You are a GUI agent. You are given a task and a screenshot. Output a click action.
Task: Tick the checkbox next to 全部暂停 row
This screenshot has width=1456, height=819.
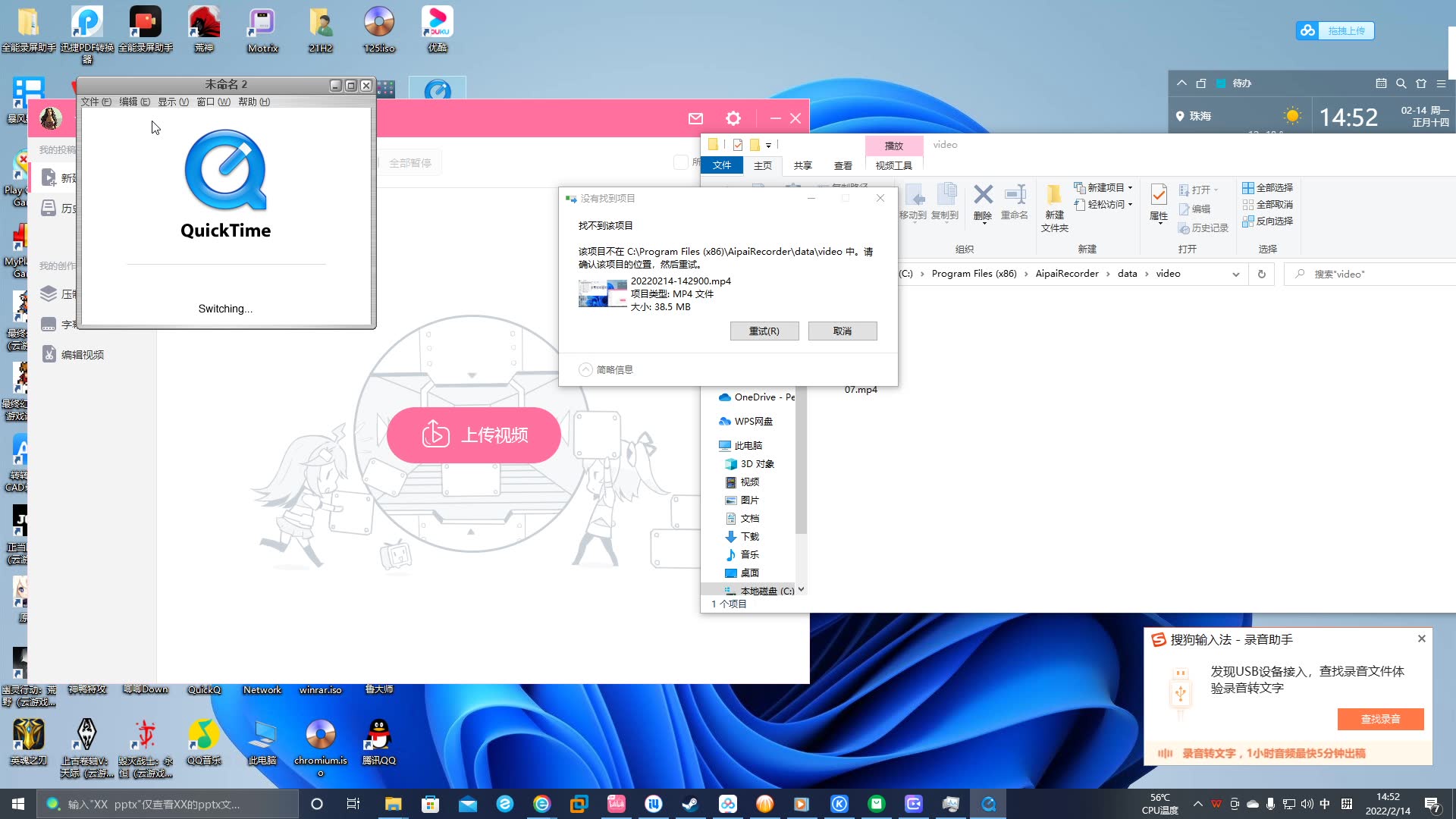pyautogui.click(x=680, y=162)
